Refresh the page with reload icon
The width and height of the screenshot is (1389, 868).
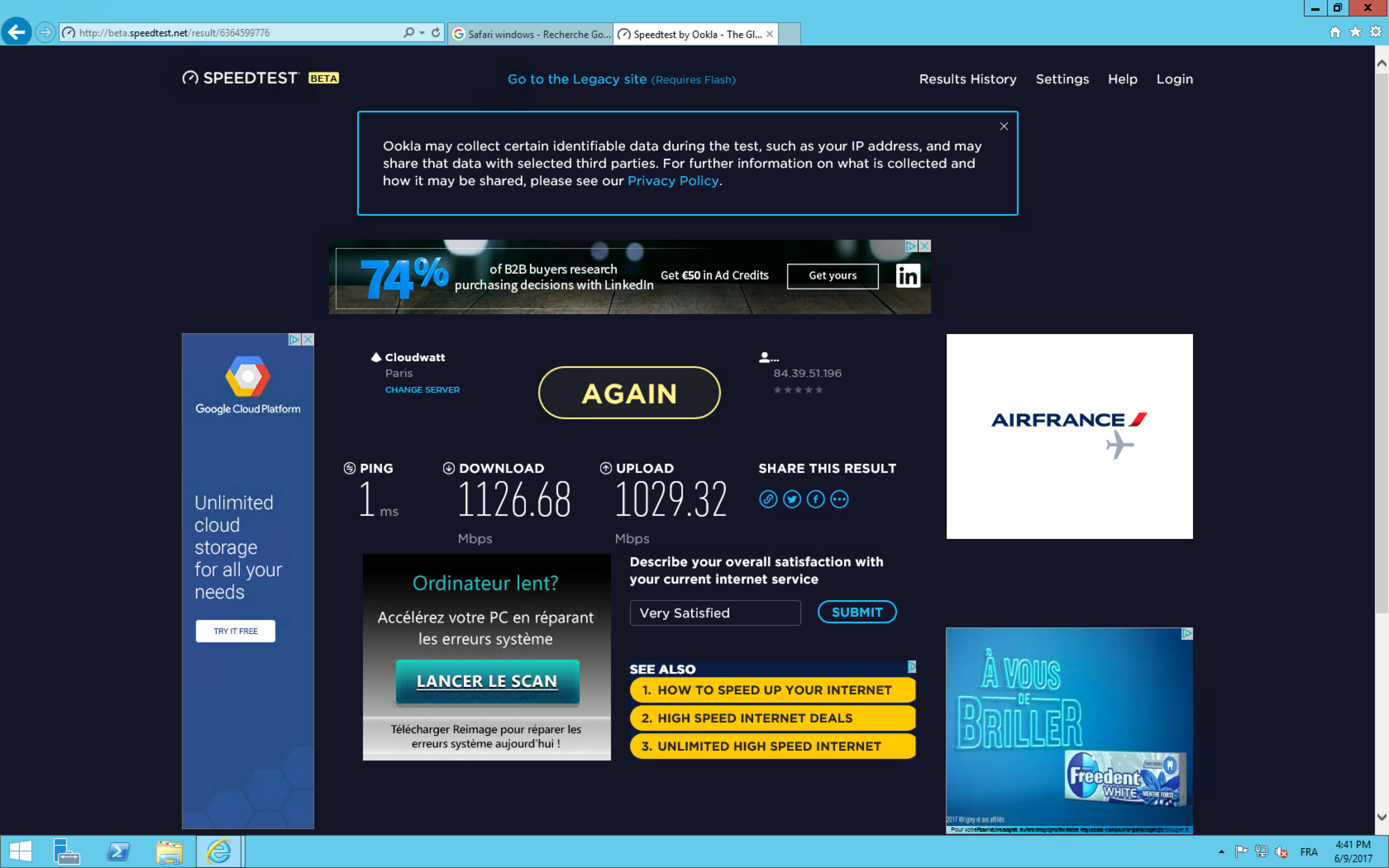[436, 33]
